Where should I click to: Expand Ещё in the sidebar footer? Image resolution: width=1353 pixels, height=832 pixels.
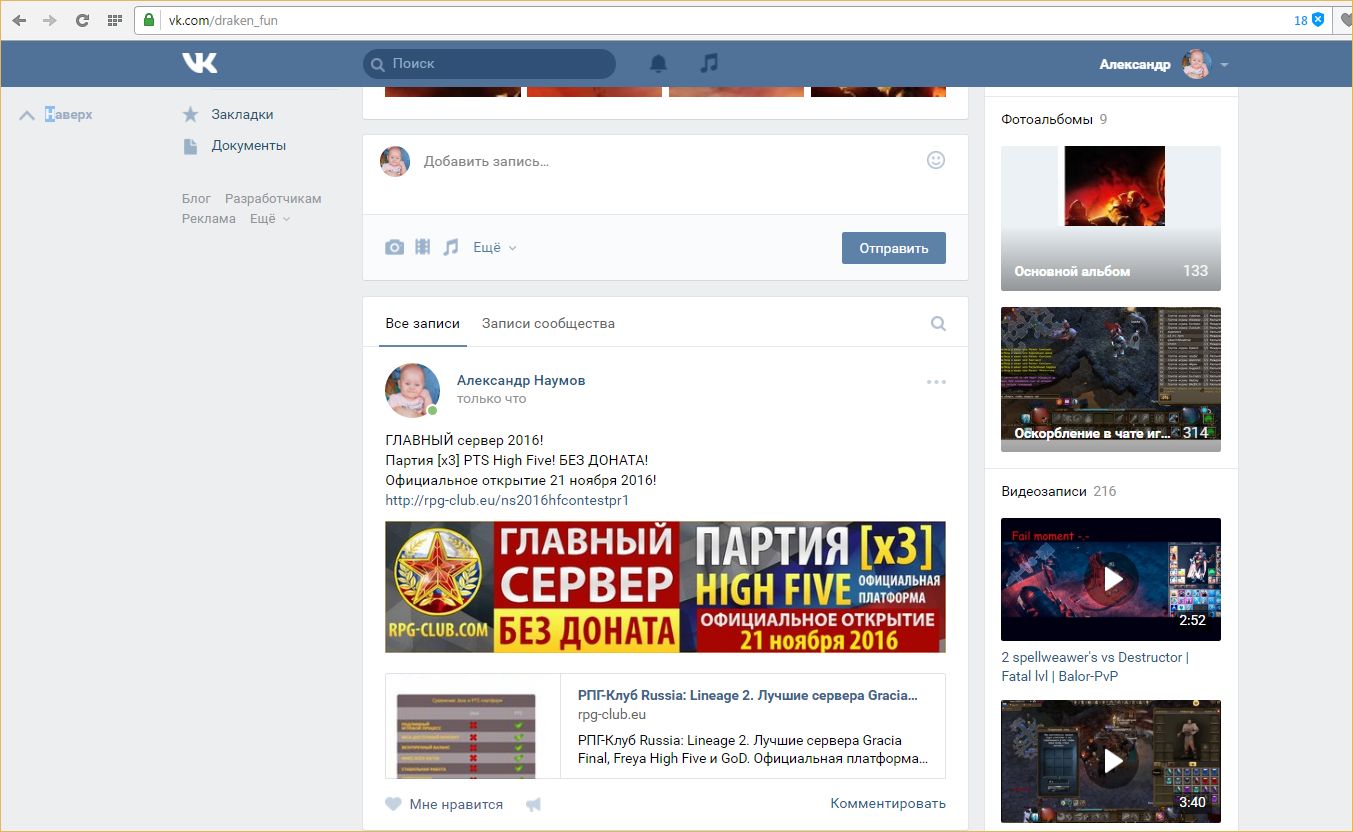point(269,219)
